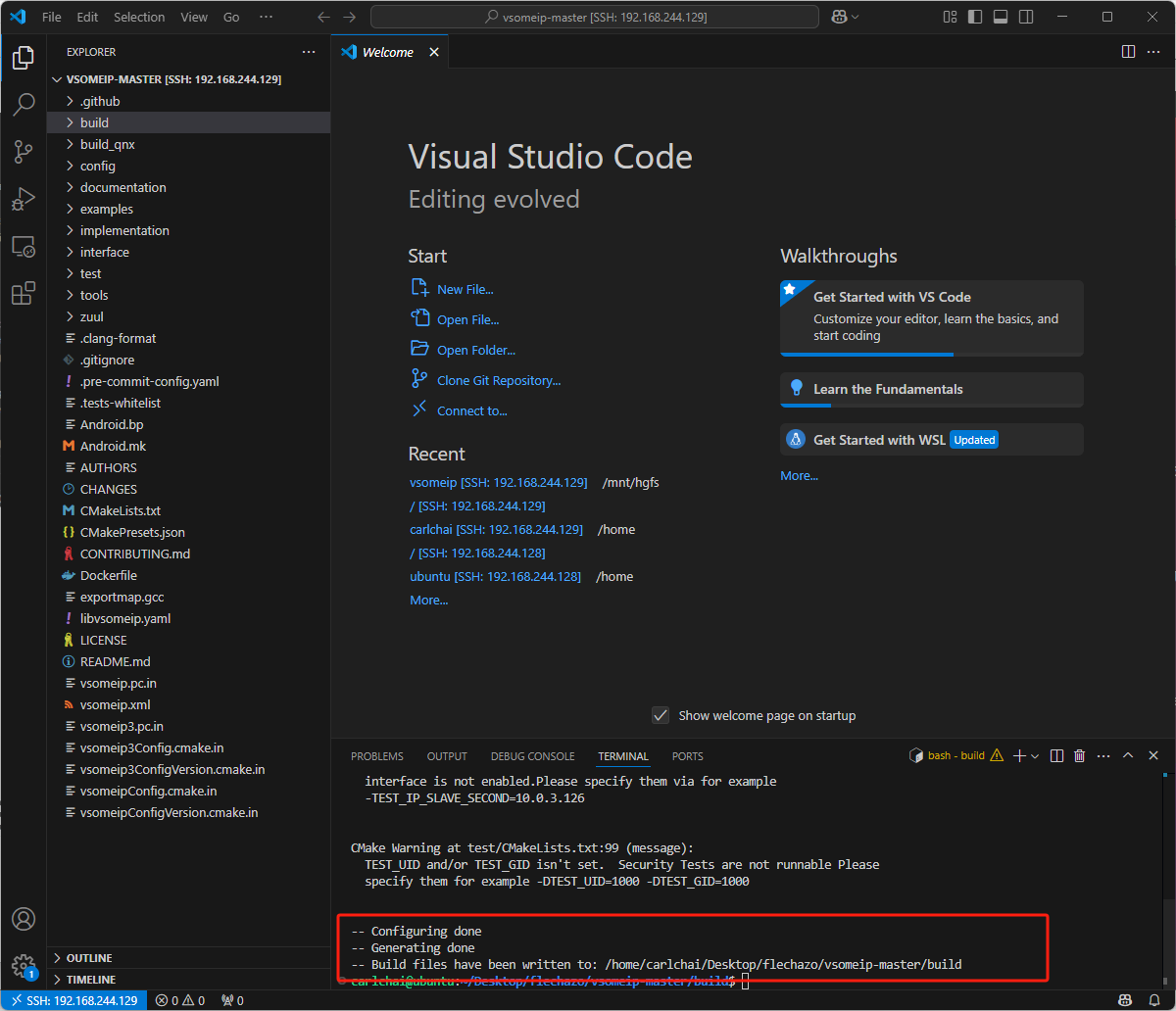Screen dimensions: 1176x1011
Task: Click Customize Layout icon
Action: pyautogui.click(x=950, y=17)
